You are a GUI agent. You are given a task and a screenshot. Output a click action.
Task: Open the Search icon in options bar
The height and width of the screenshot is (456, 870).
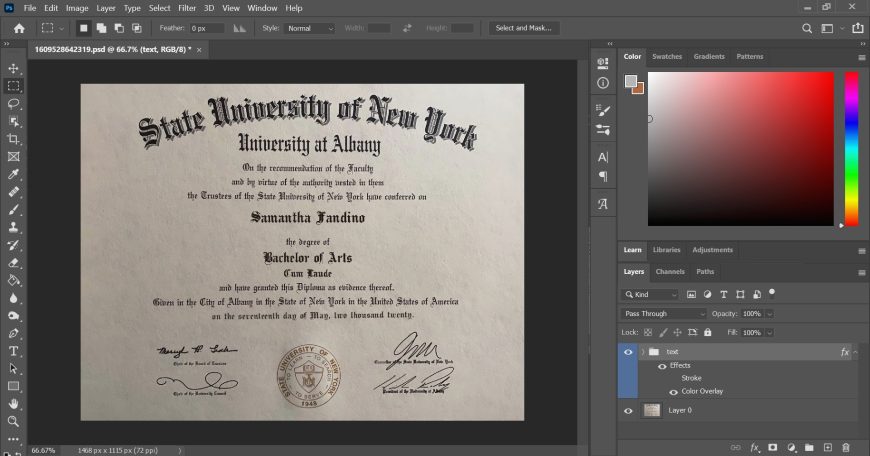807,28
